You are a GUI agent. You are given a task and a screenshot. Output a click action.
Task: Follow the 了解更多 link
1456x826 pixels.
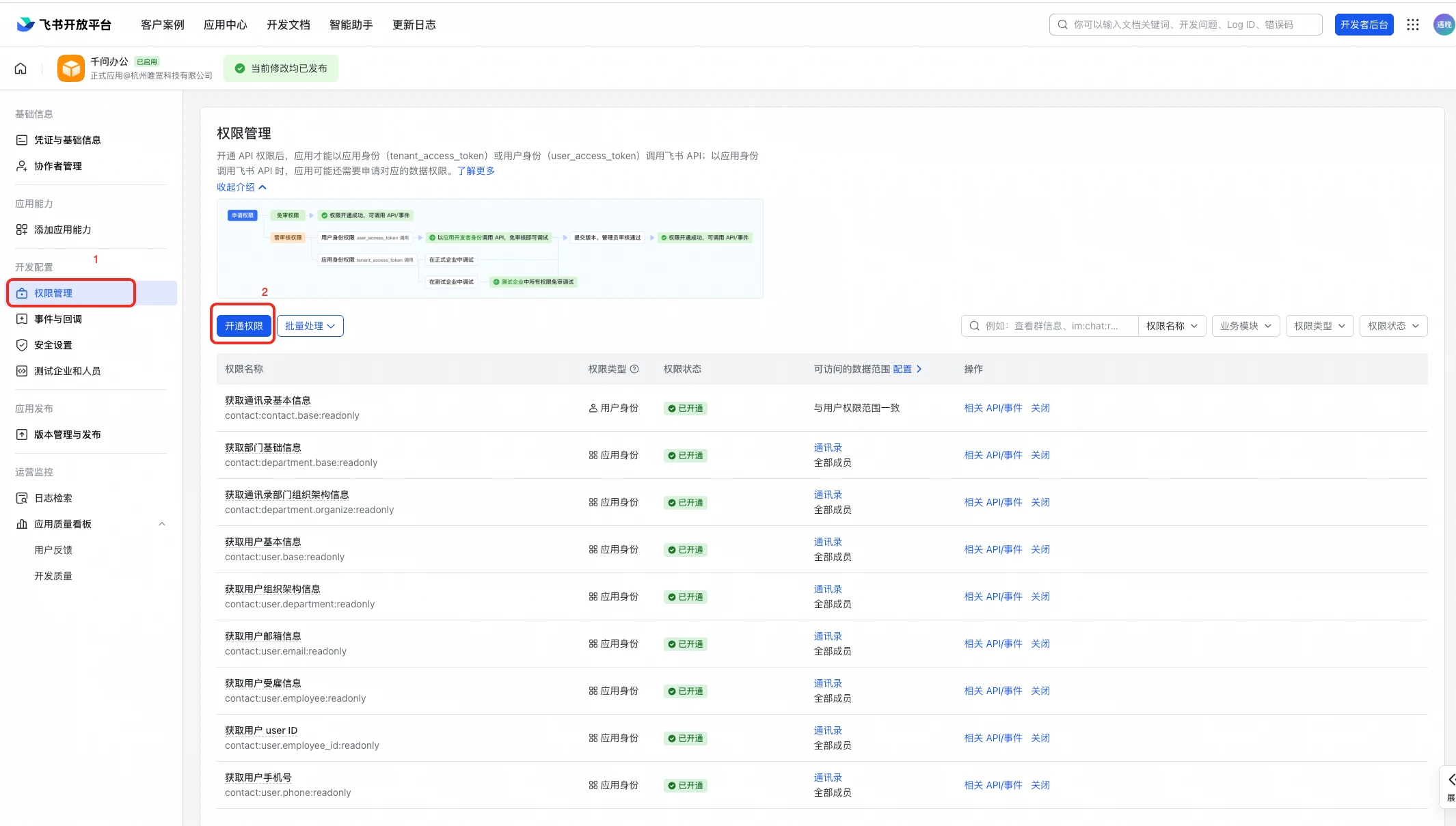(x=476, y=171)
